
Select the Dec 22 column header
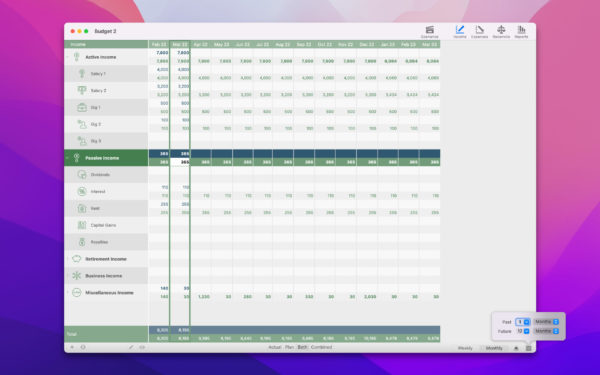coord(367,44)
